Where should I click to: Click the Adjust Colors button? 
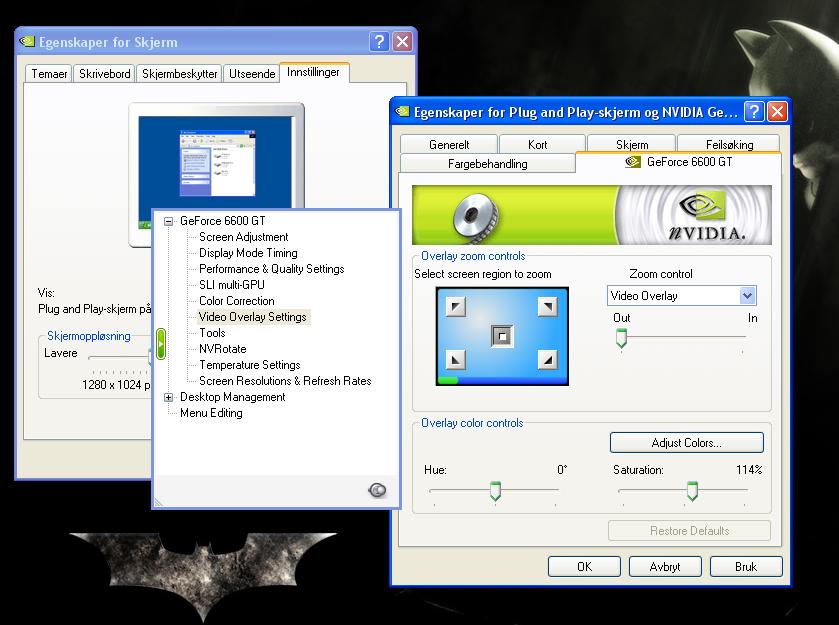687,443
